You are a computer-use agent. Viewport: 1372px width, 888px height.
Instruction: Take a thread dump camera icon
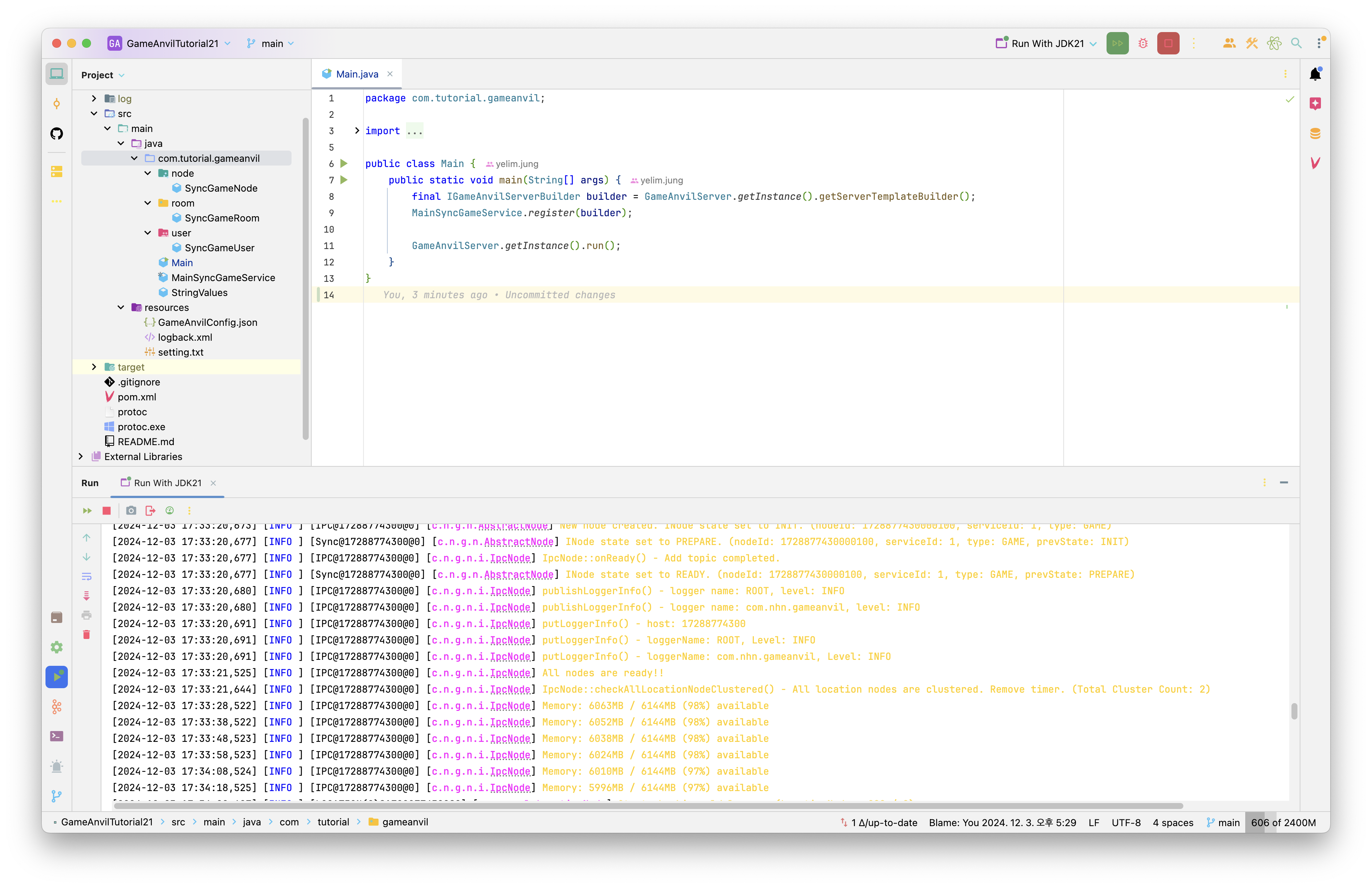[131, 511]
